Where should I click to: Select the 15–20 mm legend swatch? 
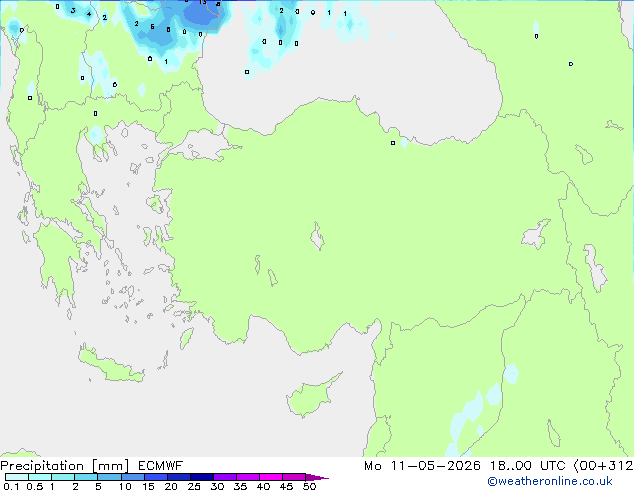(155, 477)
